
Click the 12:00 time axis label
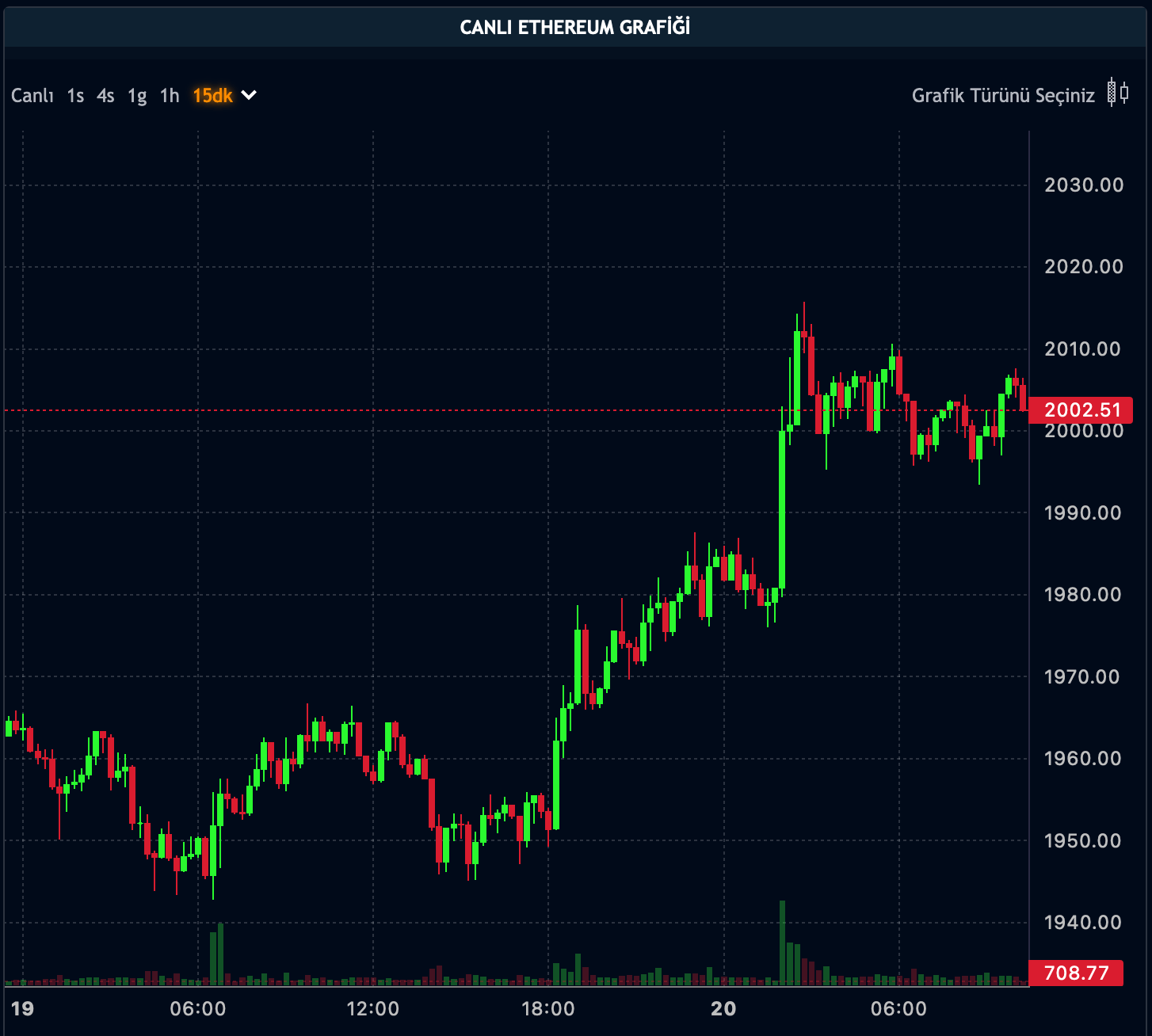(x=373, y=1009)
